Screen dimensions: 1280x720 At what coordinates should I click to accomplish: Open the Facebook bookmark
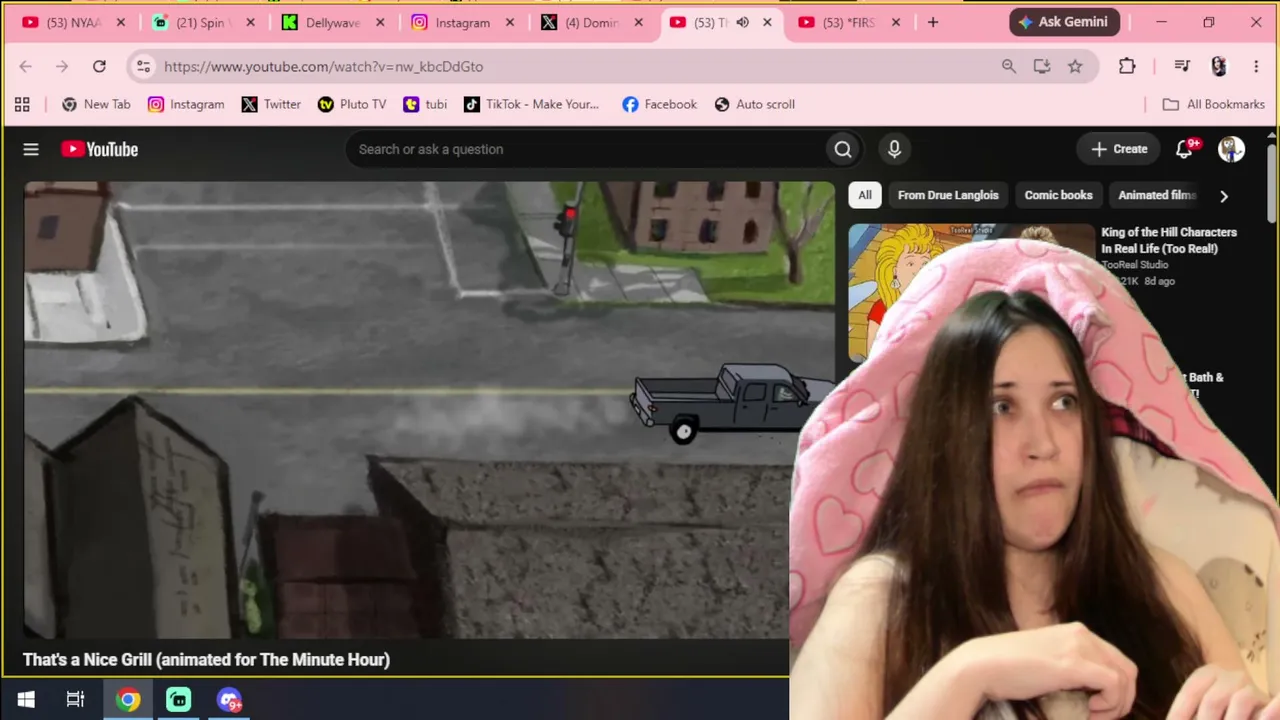tap(659, 104)
